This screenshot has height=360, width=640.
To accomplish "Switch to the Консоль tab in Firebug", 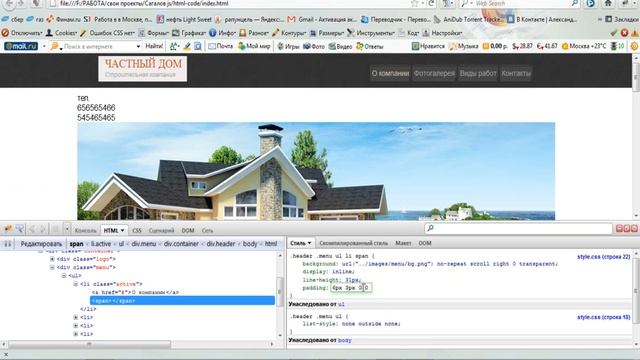I will pyautogui.click(x=86, y=231).
